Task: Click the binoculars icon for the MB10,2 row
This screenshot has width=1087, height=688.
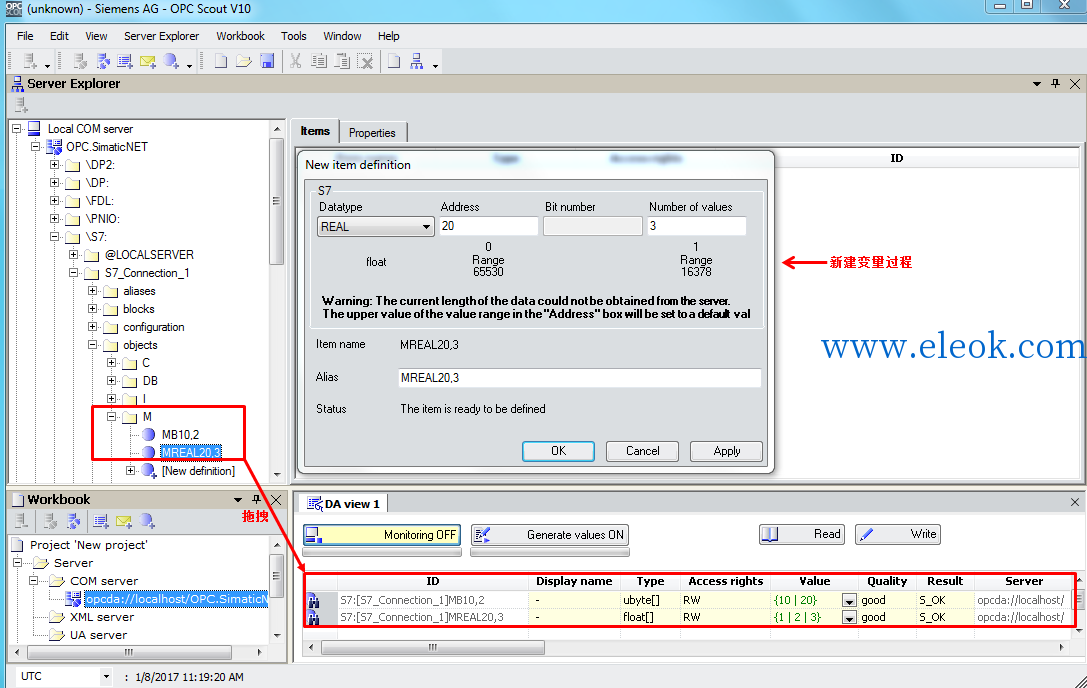Action: 313,601
